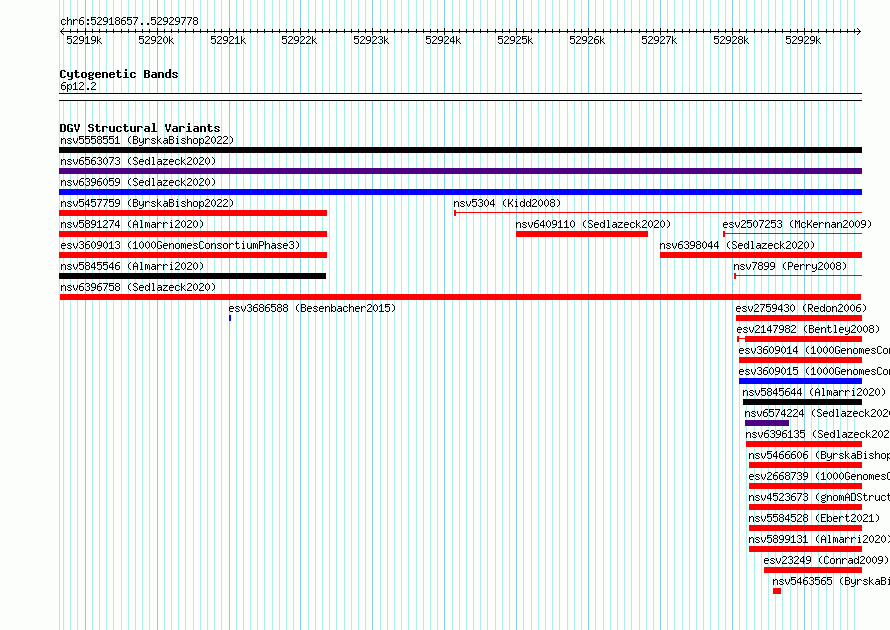
Task: Select nsv5845644 (Almarri2020) label
Action: (814, 392)
